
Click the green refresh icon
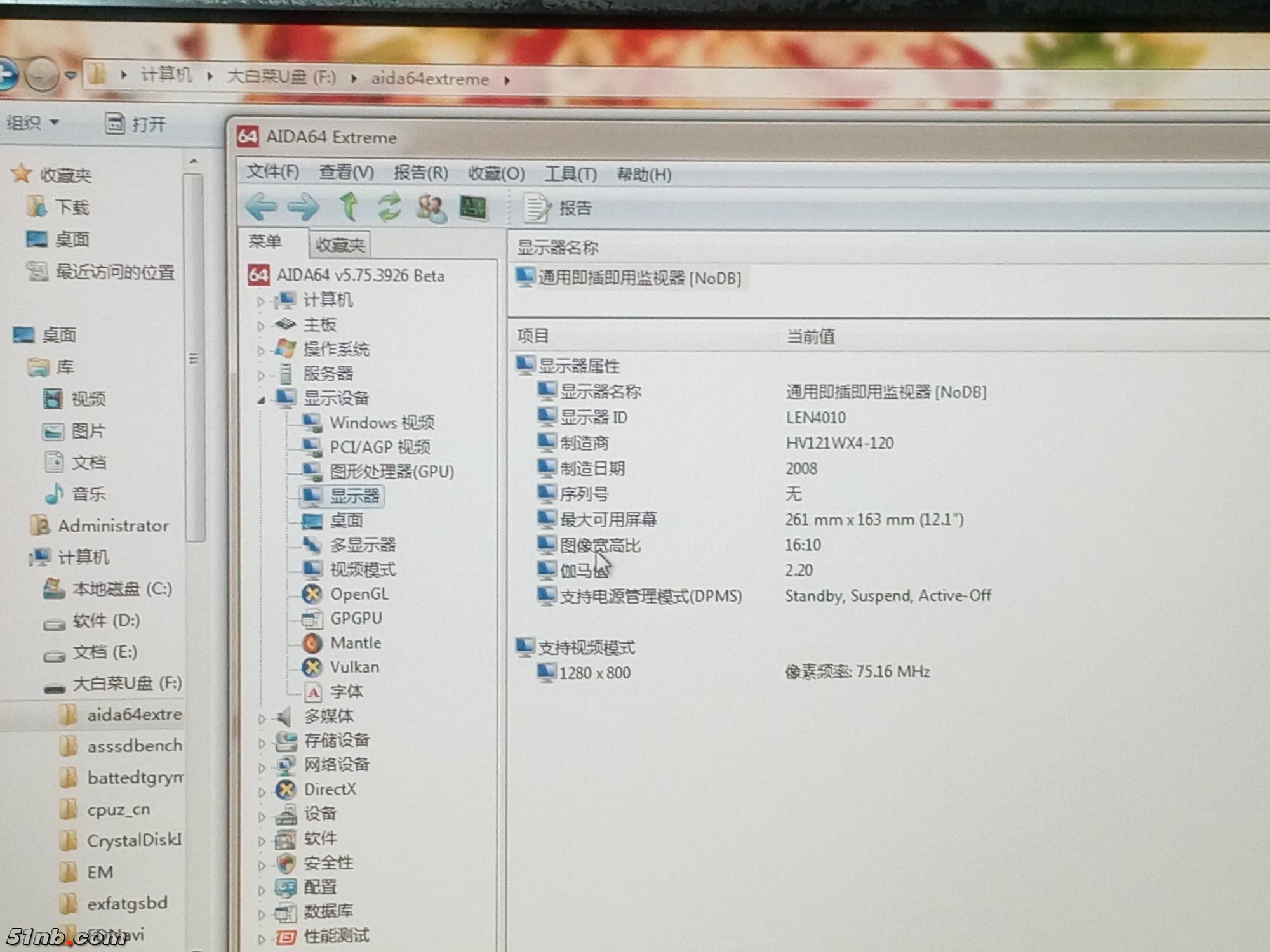(x=389, y=207)
